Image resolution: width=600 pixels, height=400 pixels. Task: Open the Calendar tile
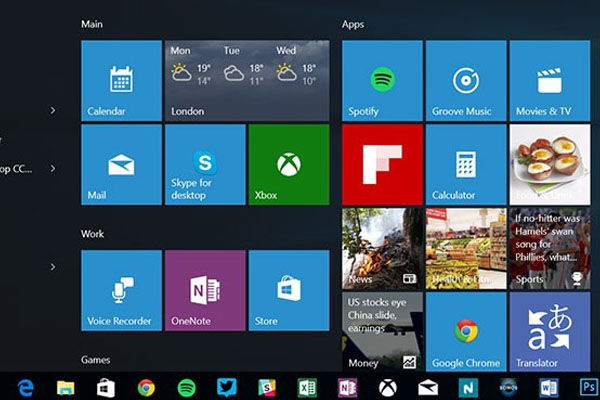[x=121, y=81]
